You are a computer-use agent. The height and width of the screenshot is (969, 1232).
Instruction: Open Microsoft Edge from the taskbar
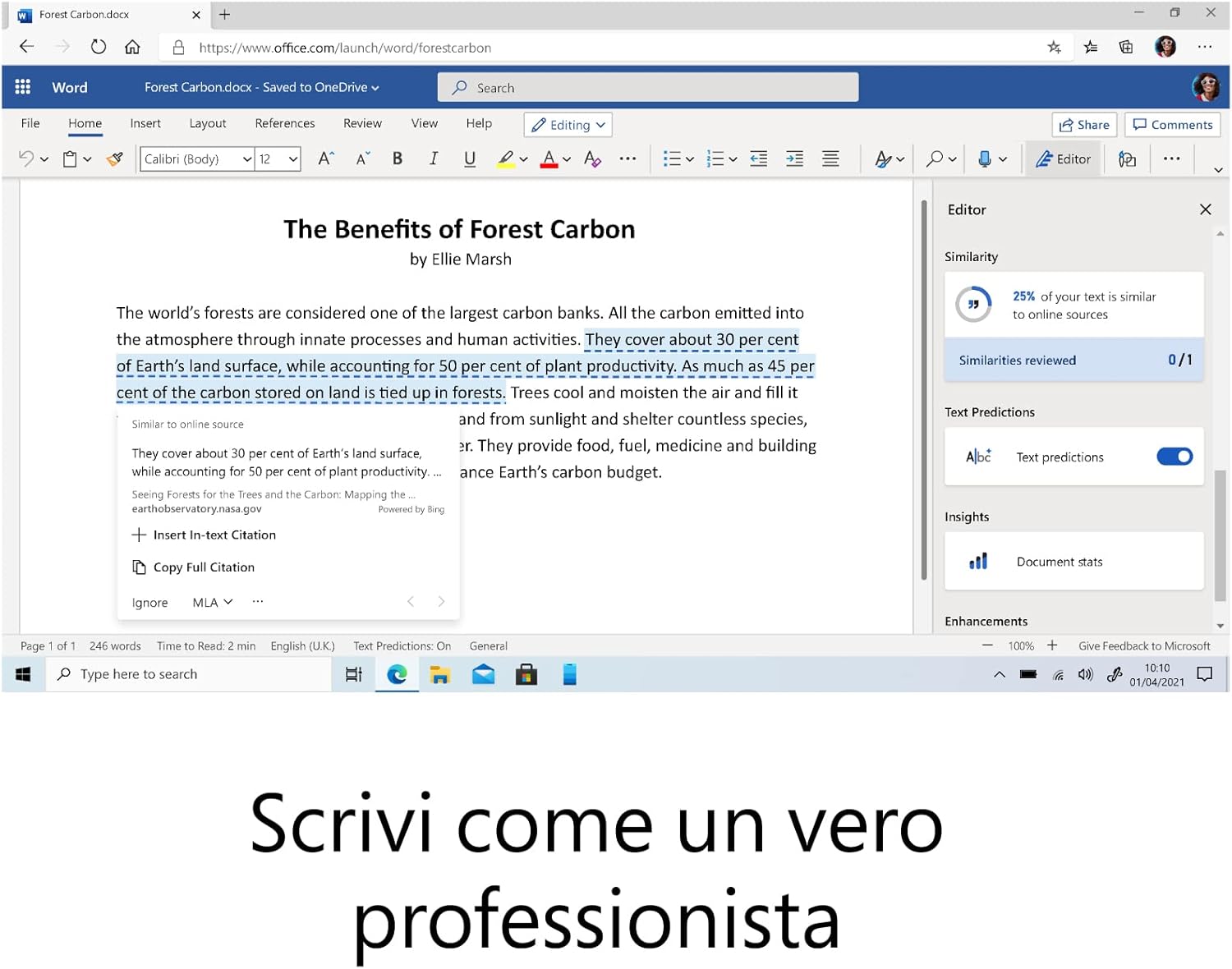pos(398,674)
